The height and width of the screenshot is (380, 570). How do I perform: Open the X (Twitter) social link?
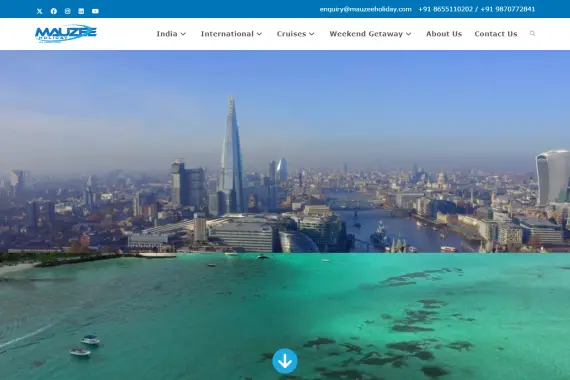tap(40, 11)
